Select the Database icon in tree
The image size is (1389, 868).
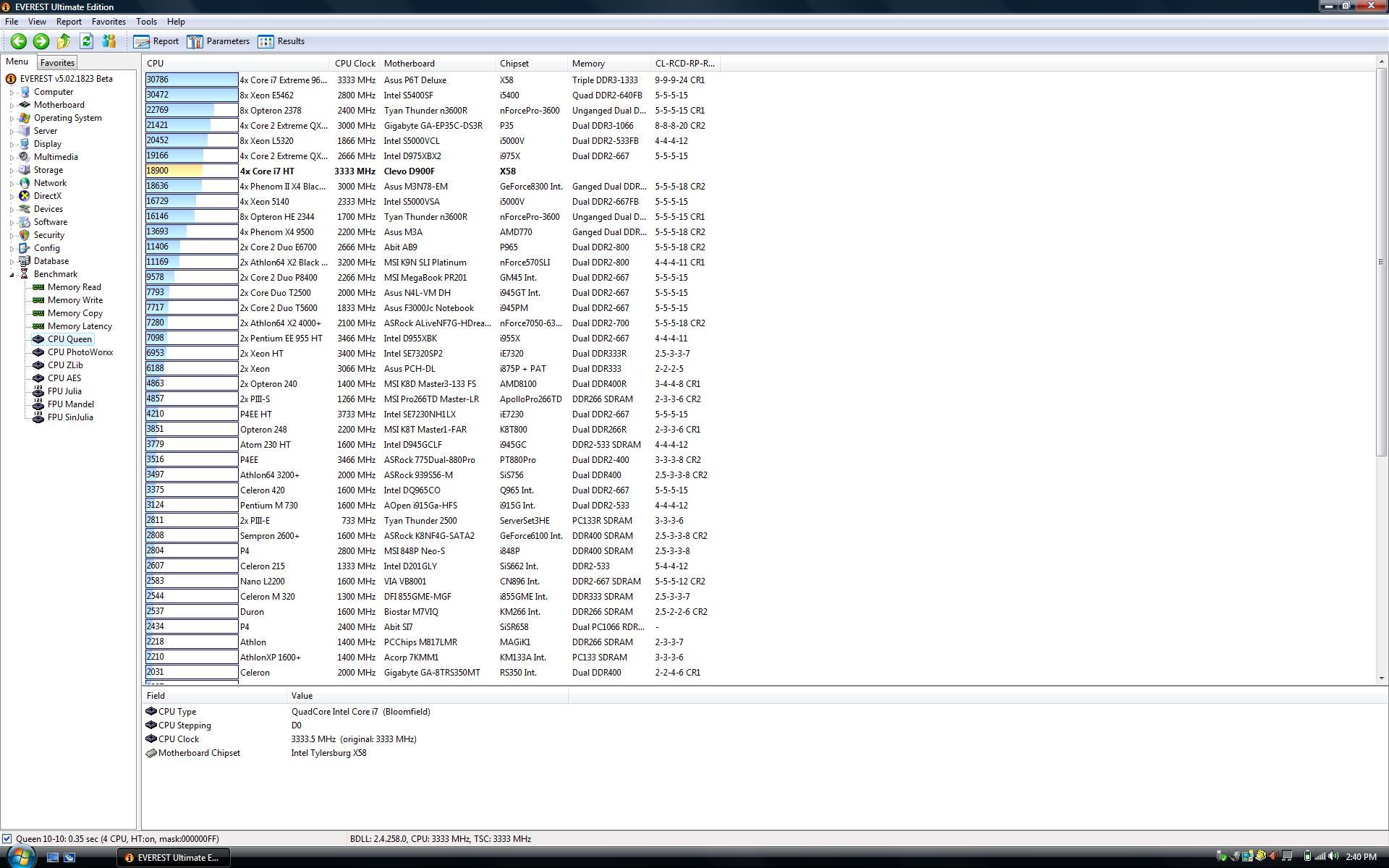25,261
